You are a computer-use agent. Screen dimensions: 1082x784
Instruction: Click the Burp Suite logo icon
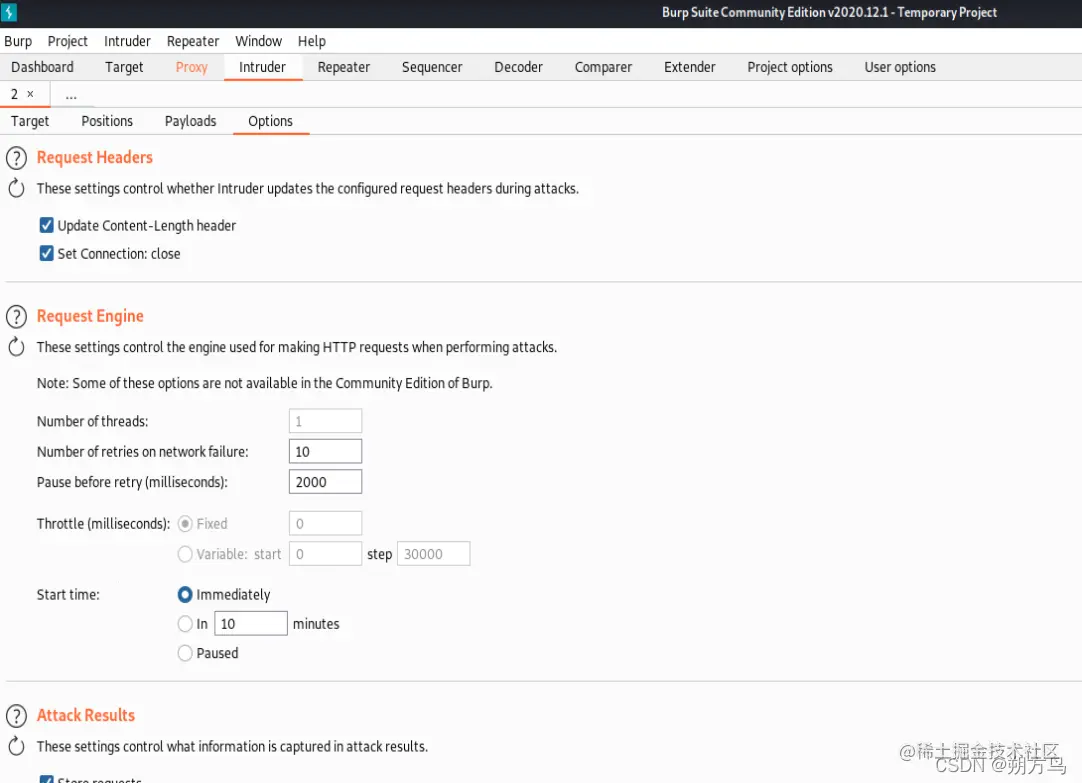coord(9,12)
